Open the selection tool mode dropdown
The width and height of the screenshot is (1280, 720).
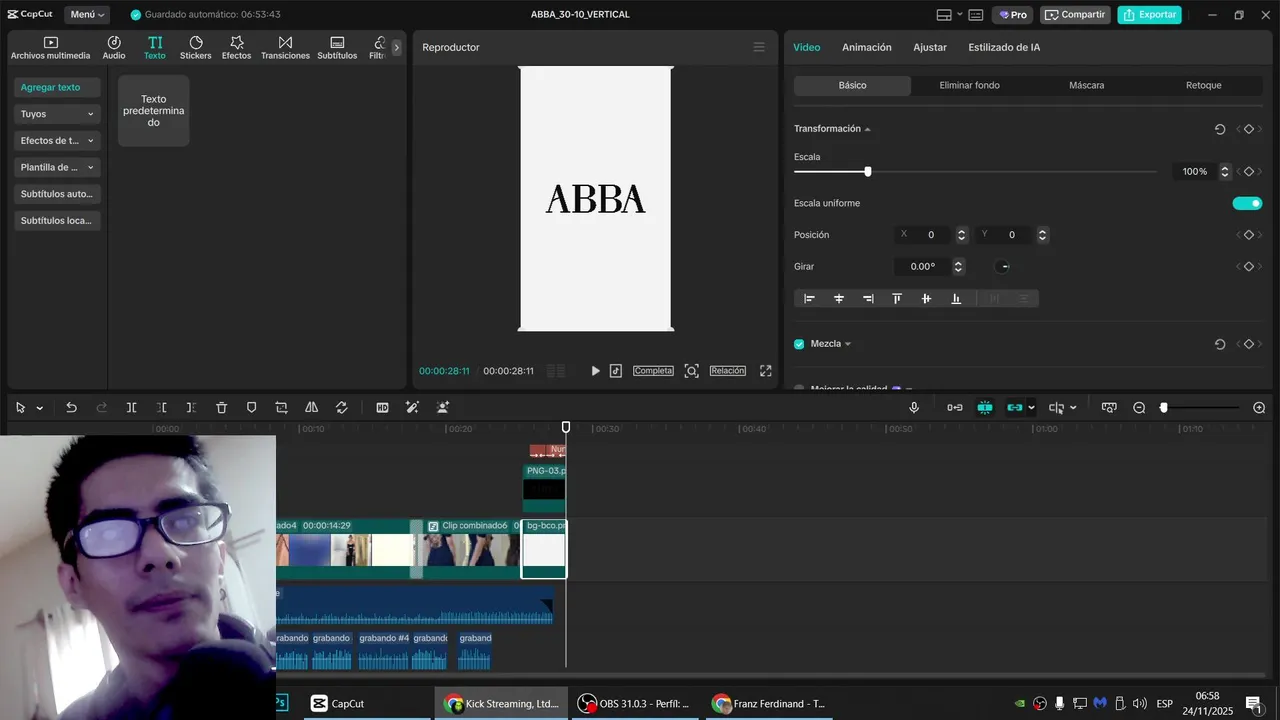(40, 408)
